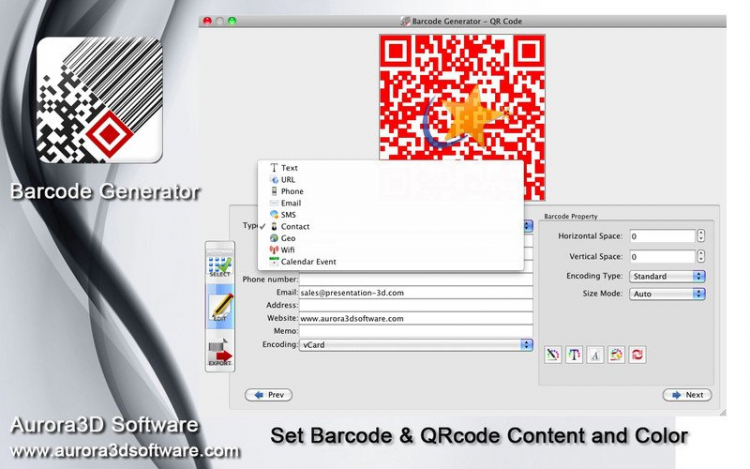Screen dimensions: 750x469
Task: Click the Phone number input field
Action: (x=416, y=279)
